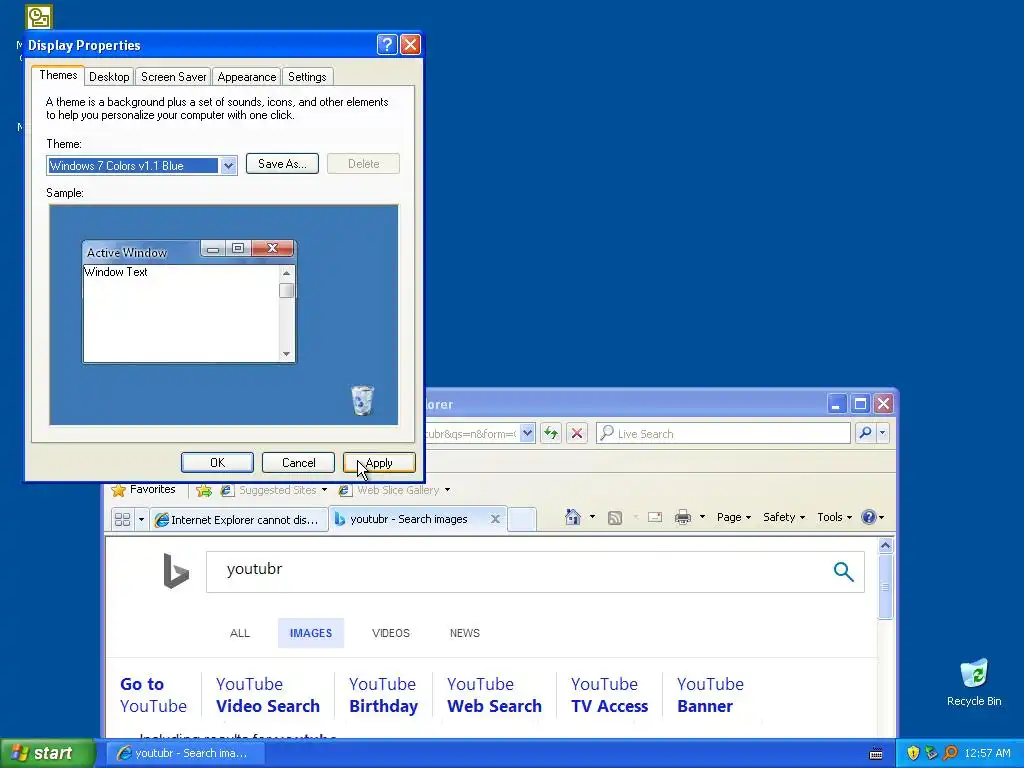The width and height of the screenshot is (1024, 768).
Task: Click the IE vertical scrollbar thumb
Action: click(886, 586)
